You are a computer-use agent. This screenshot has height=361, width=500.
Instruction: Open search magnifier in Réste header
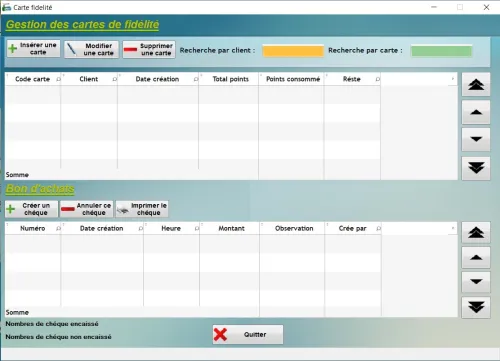tap(378, 79)
